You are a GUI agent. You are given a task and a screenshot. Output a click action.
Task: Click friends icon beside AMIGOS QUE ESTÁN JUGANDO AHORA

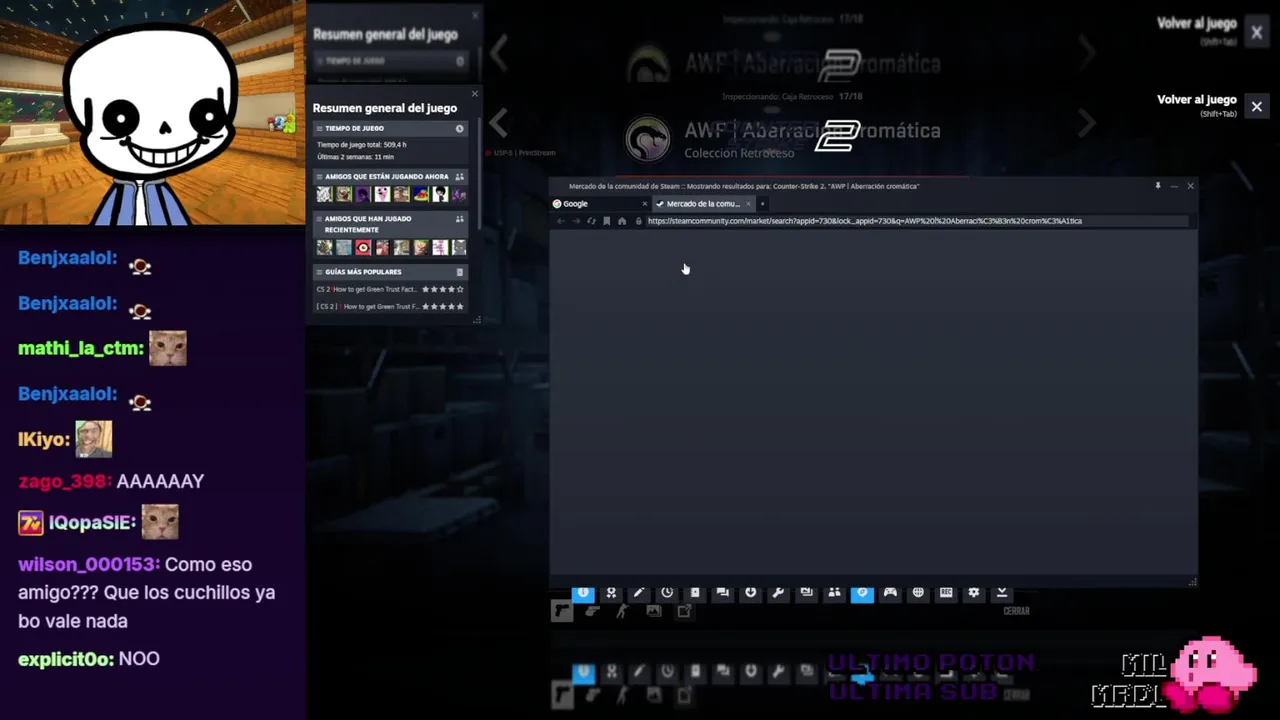click(x=460, y=177)
